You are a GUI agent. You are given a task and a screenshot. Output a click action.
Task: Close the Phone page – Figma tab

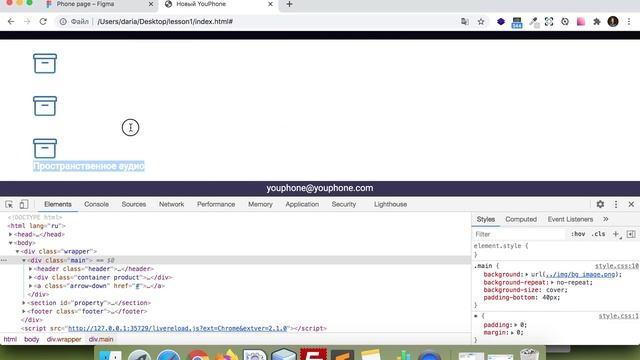pyautogui.click(x=151, y=4)
